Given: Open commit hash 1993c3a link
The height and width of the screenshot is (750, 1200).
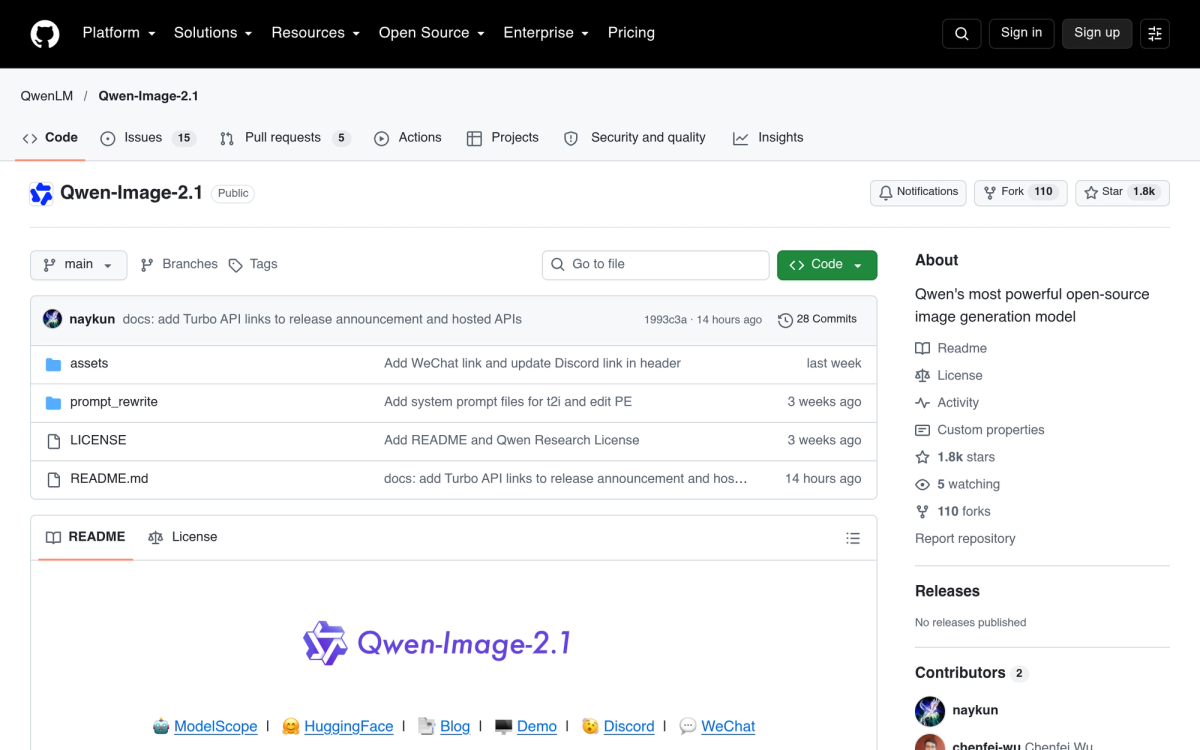Looking at the screenshot, I should (666, 320).
